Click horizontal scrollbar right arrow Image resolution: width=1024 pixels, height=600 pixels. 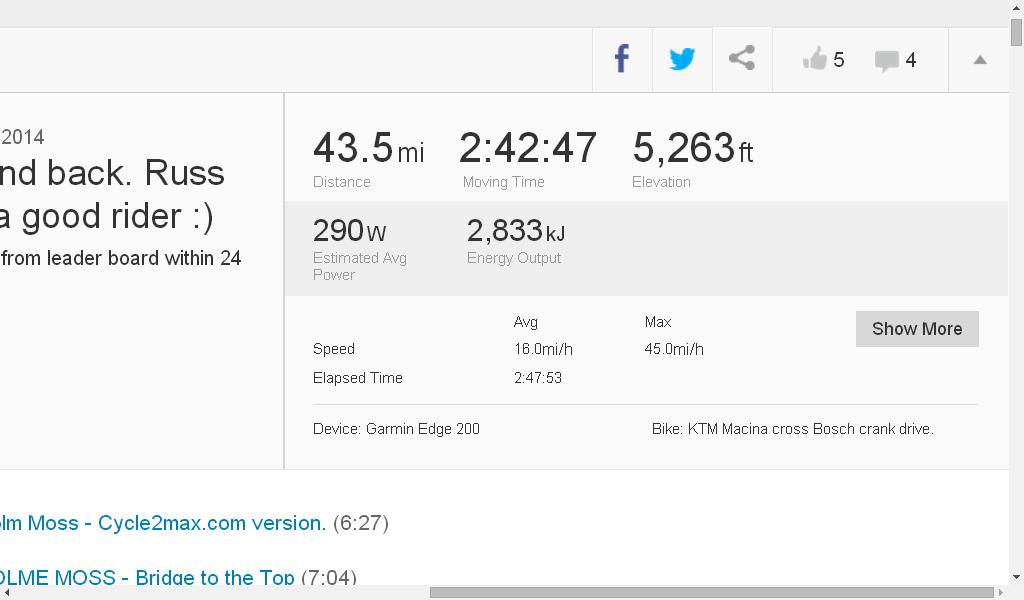click(x=1001, y=592)
